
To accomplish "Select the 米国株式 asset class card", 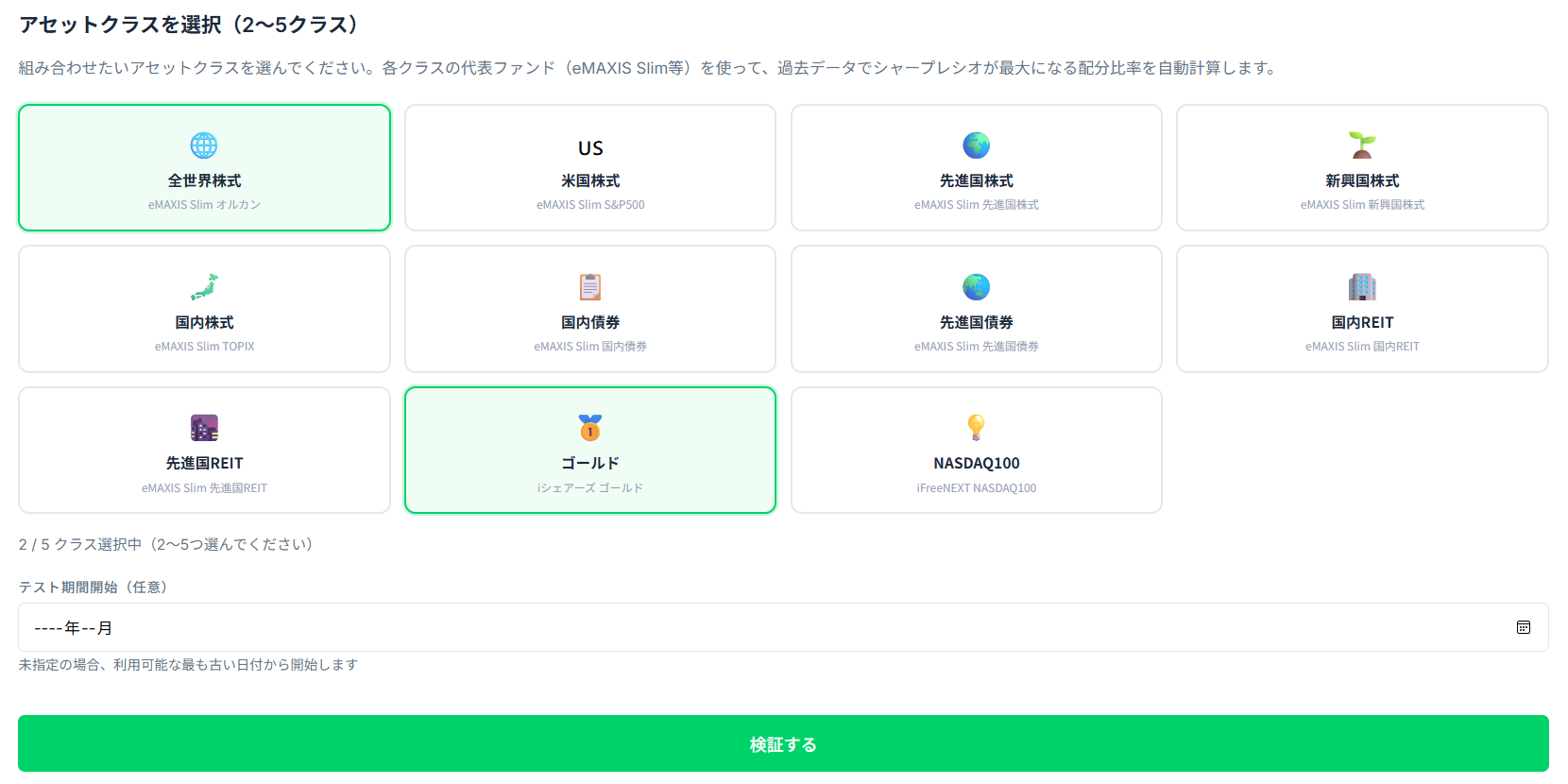I will [589, 167].
